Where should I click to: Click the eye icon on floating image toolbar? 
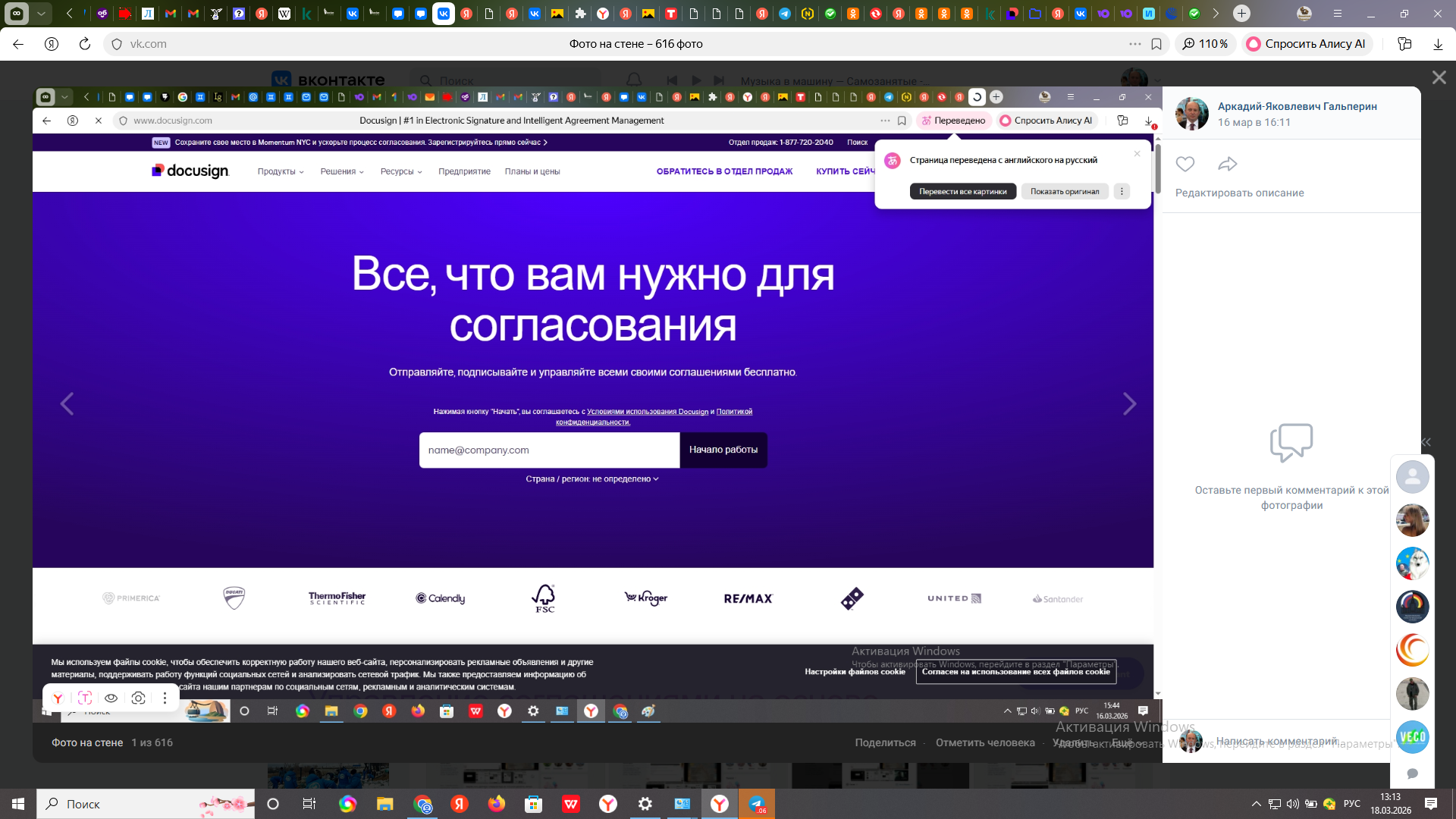tap(111, 698)
